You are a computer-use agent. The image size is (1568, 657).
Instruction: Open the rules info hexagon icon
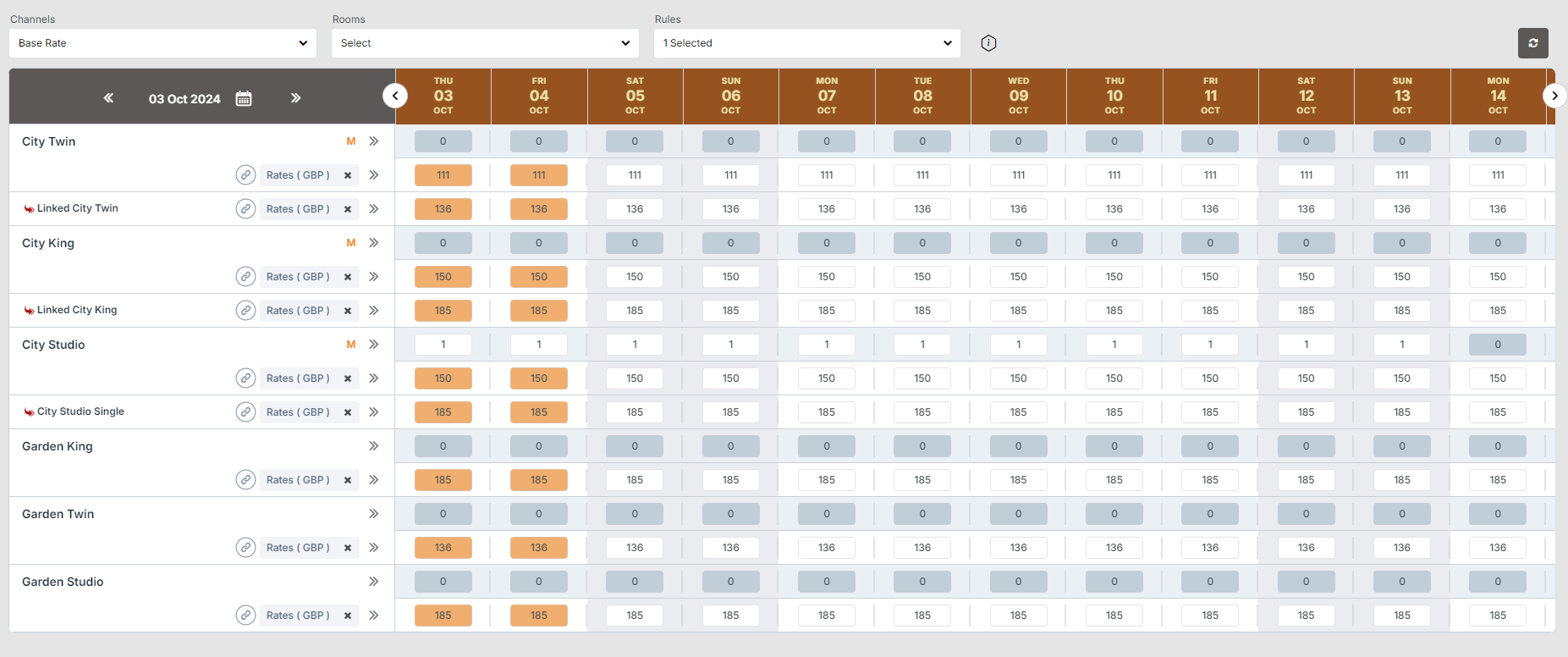click(x=988, y=43)
